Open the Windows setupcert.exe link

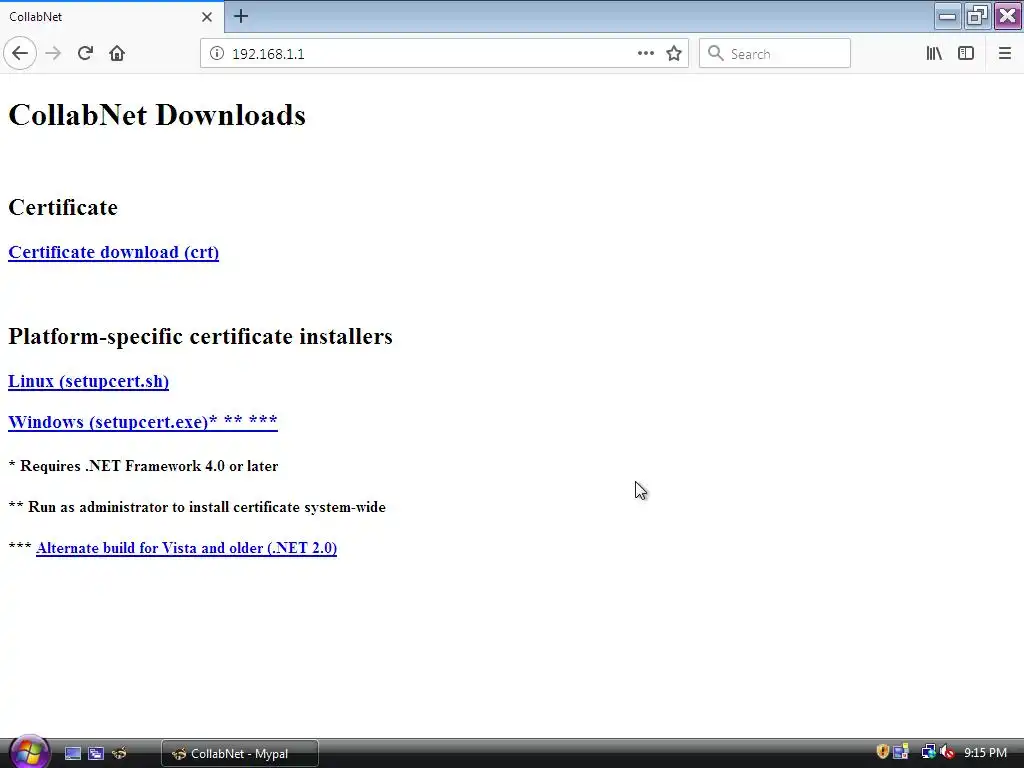142,422
